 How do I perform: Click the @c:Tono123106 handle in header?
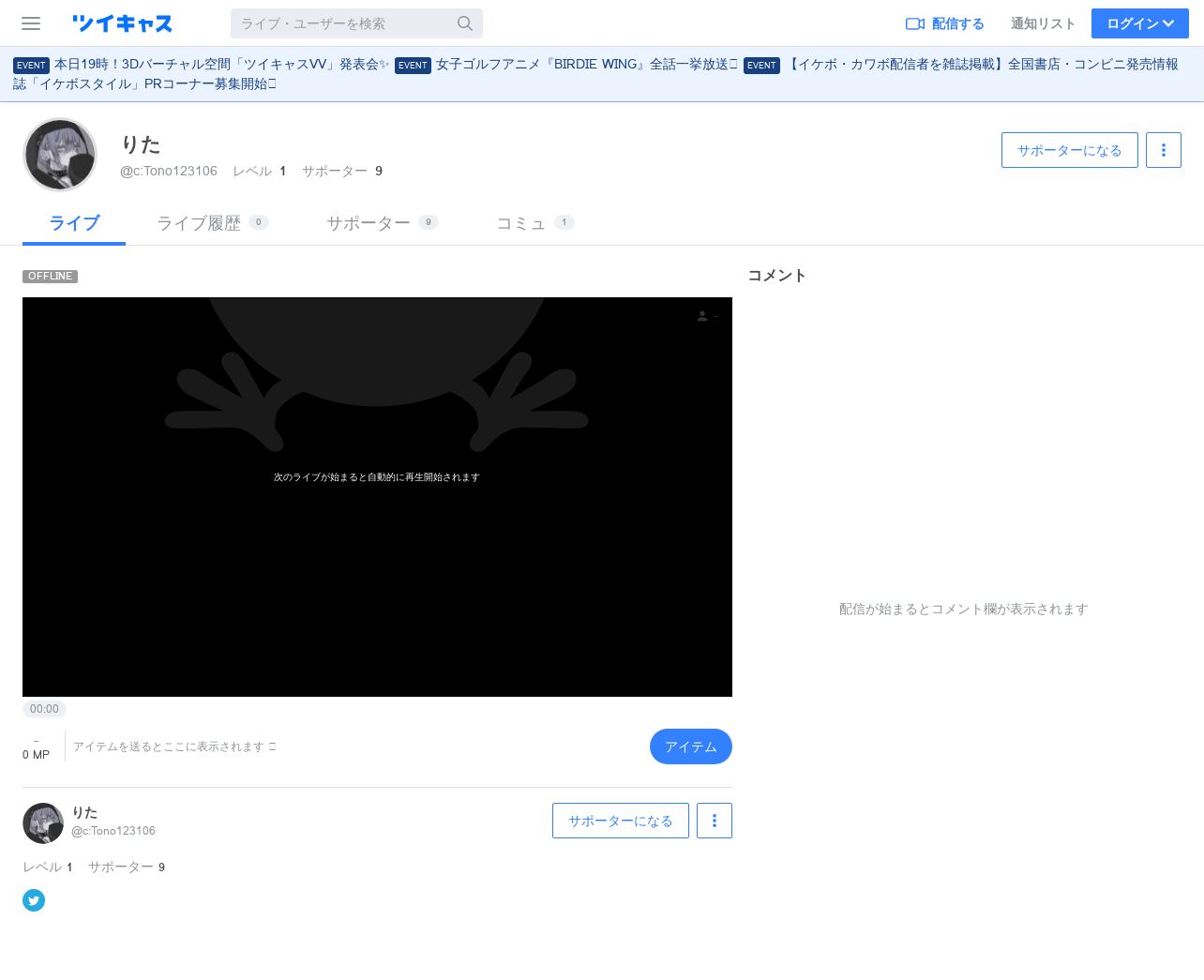click(x=169, y=171)
